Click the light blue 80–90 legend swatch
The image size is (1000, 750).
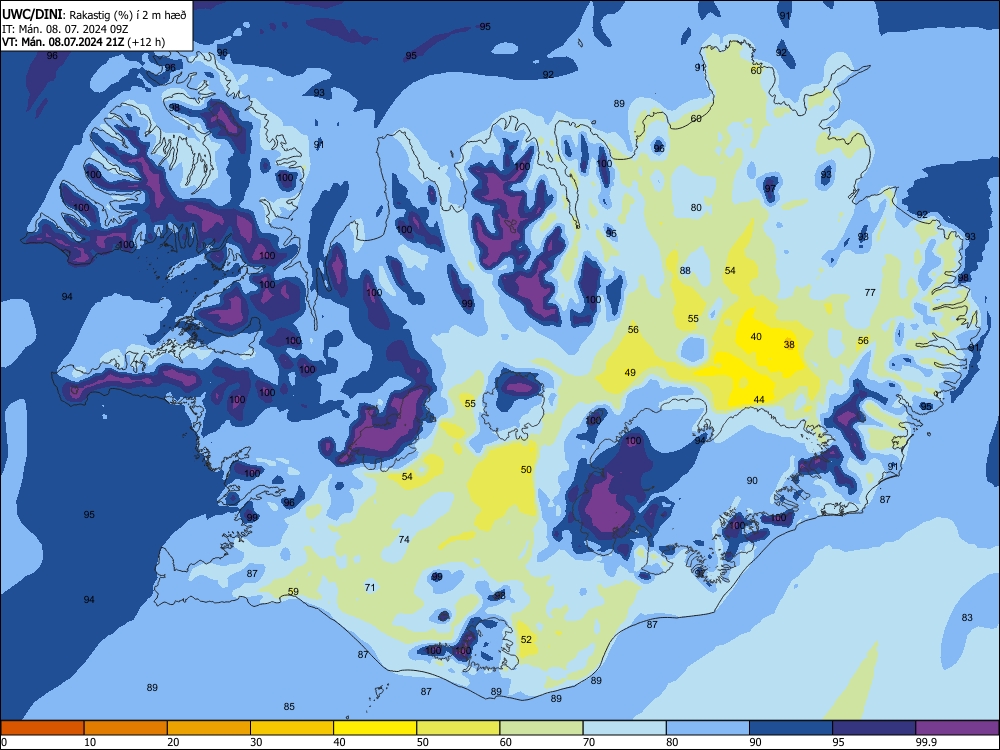(708, 728)
